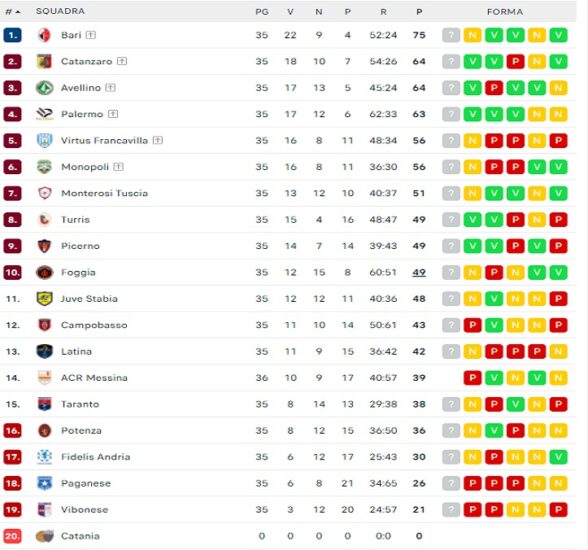The height and width of the screenshot is (550, 588).
Task: Sort table by the # column arrow
Action: click(17, 12)
